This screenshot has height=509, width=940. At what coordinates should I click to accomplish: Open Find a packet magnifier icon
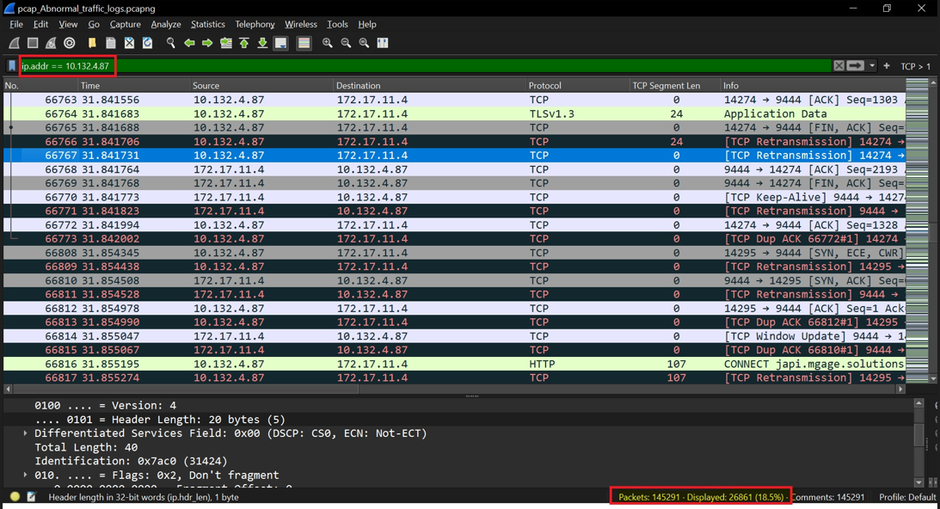pos(171,43)
